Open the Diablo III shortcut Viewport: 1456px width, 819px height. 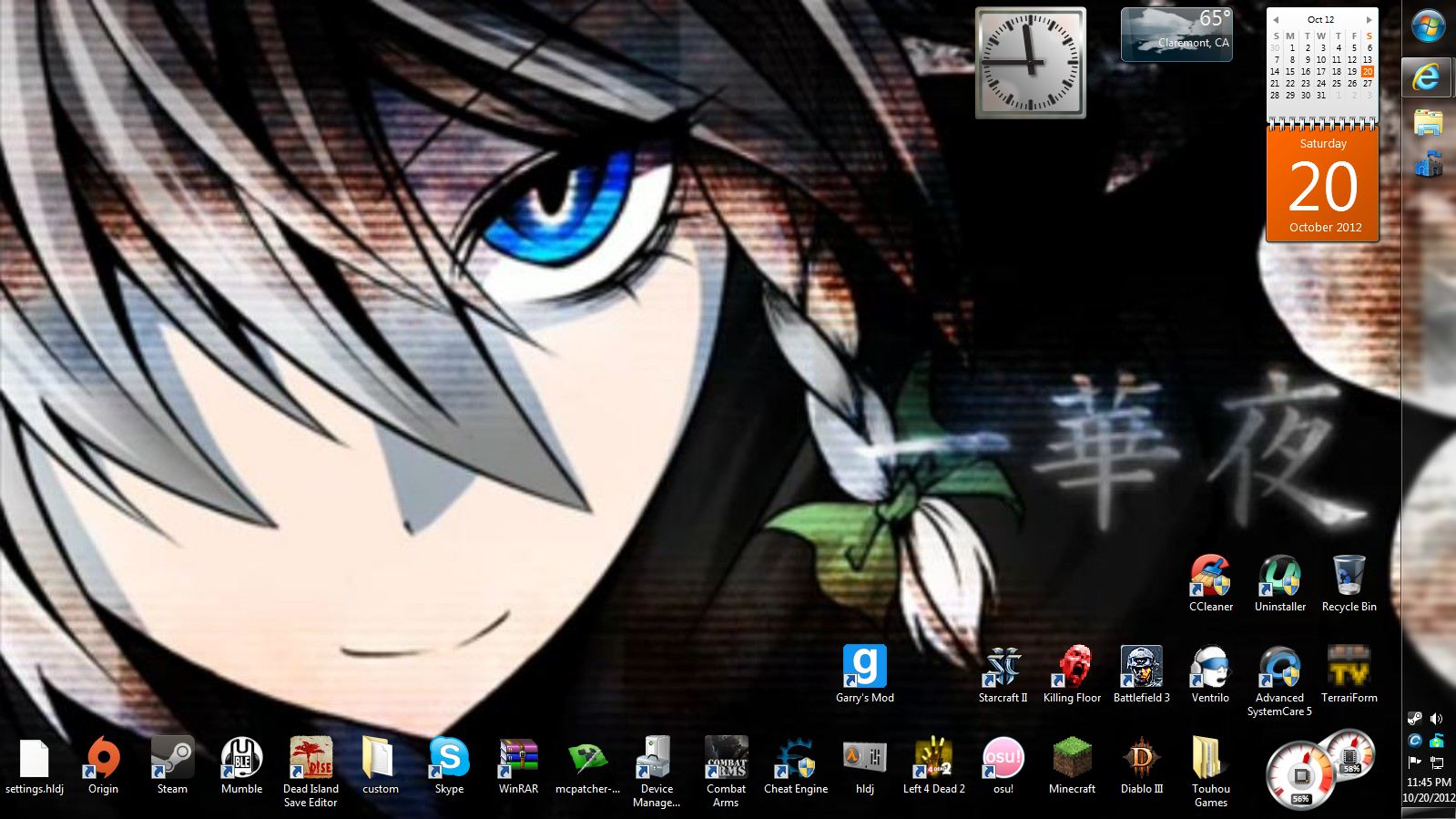coord(1141,766)
